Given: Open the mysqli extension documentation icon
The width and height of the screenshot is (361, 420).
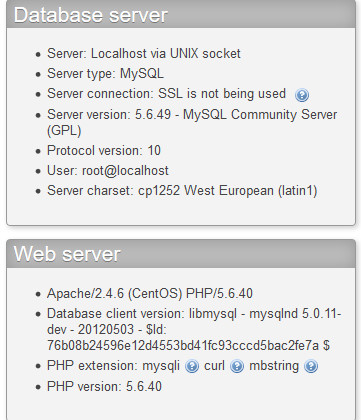Looking at the screenshot, I should [192, 366].
